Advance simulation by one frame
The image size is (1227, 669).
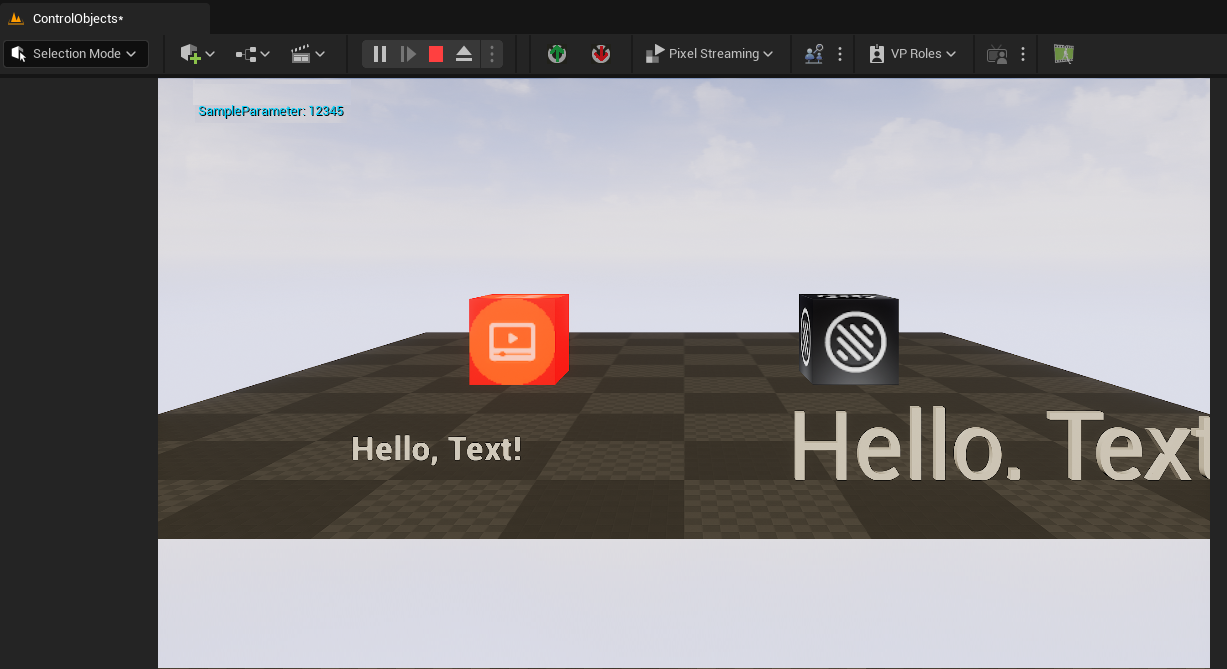click(408, 54)
